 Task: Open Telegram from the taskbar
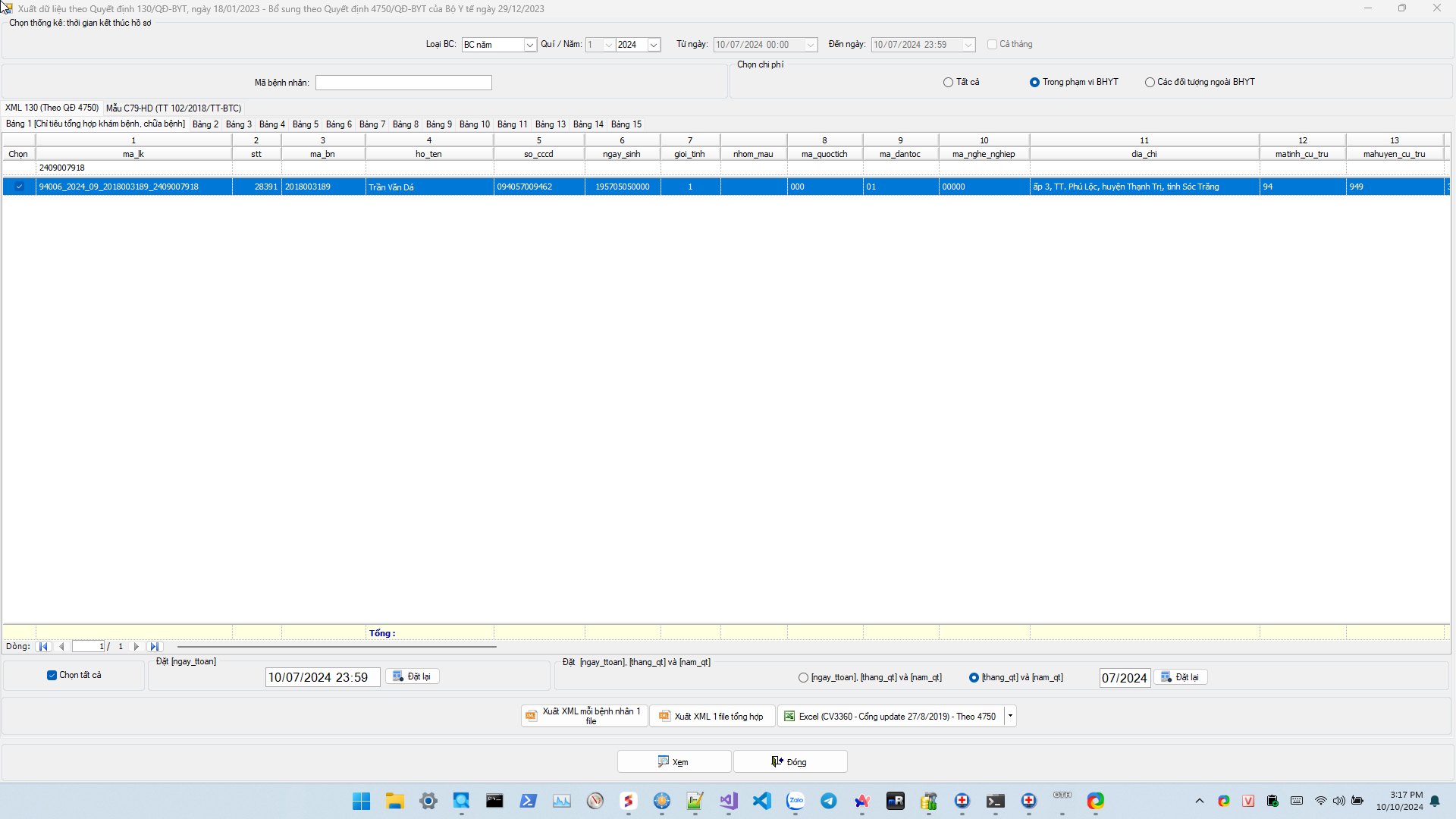click(829, 801)
